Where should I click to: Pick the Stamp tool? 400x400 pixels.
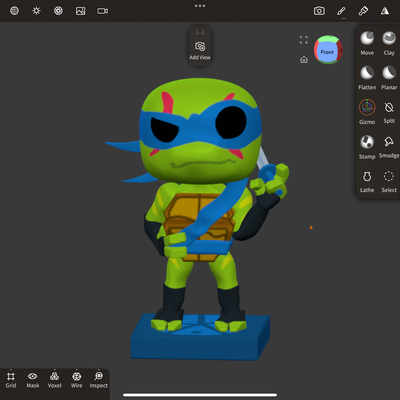[x=367, y=147]
